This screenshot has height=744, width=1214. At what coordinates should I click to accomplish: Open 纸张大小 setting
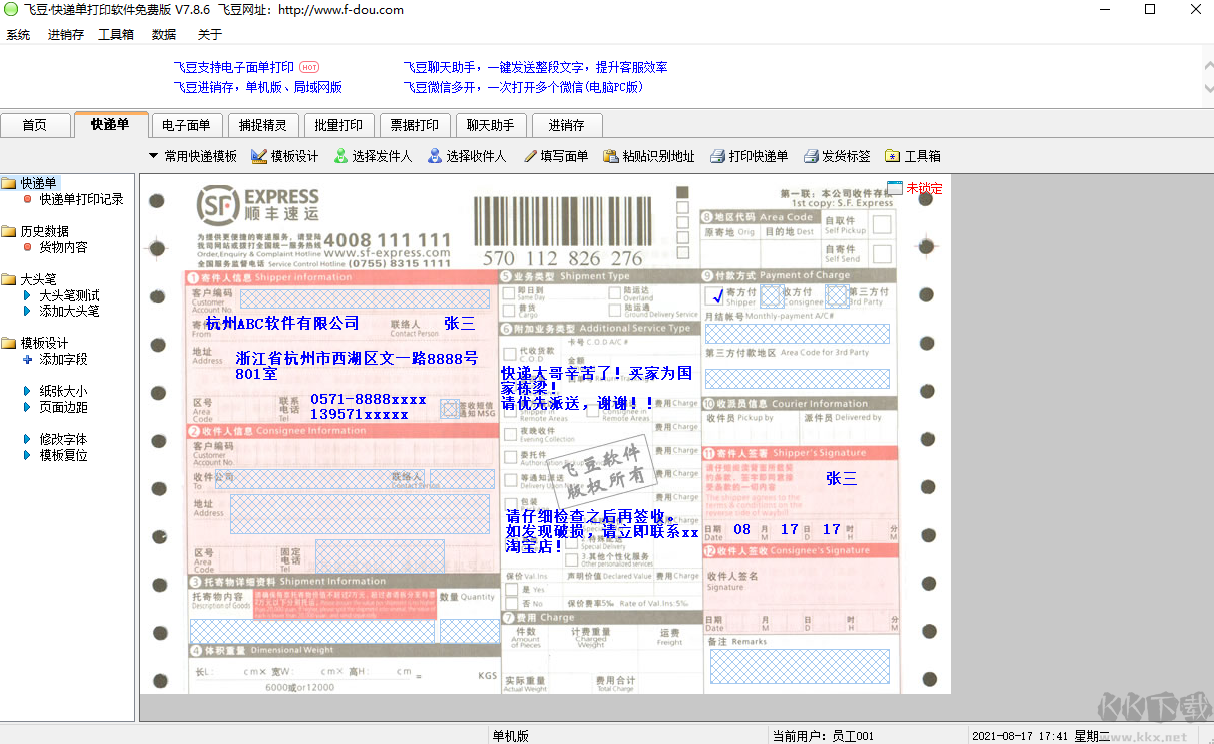[x=63, y=391]
